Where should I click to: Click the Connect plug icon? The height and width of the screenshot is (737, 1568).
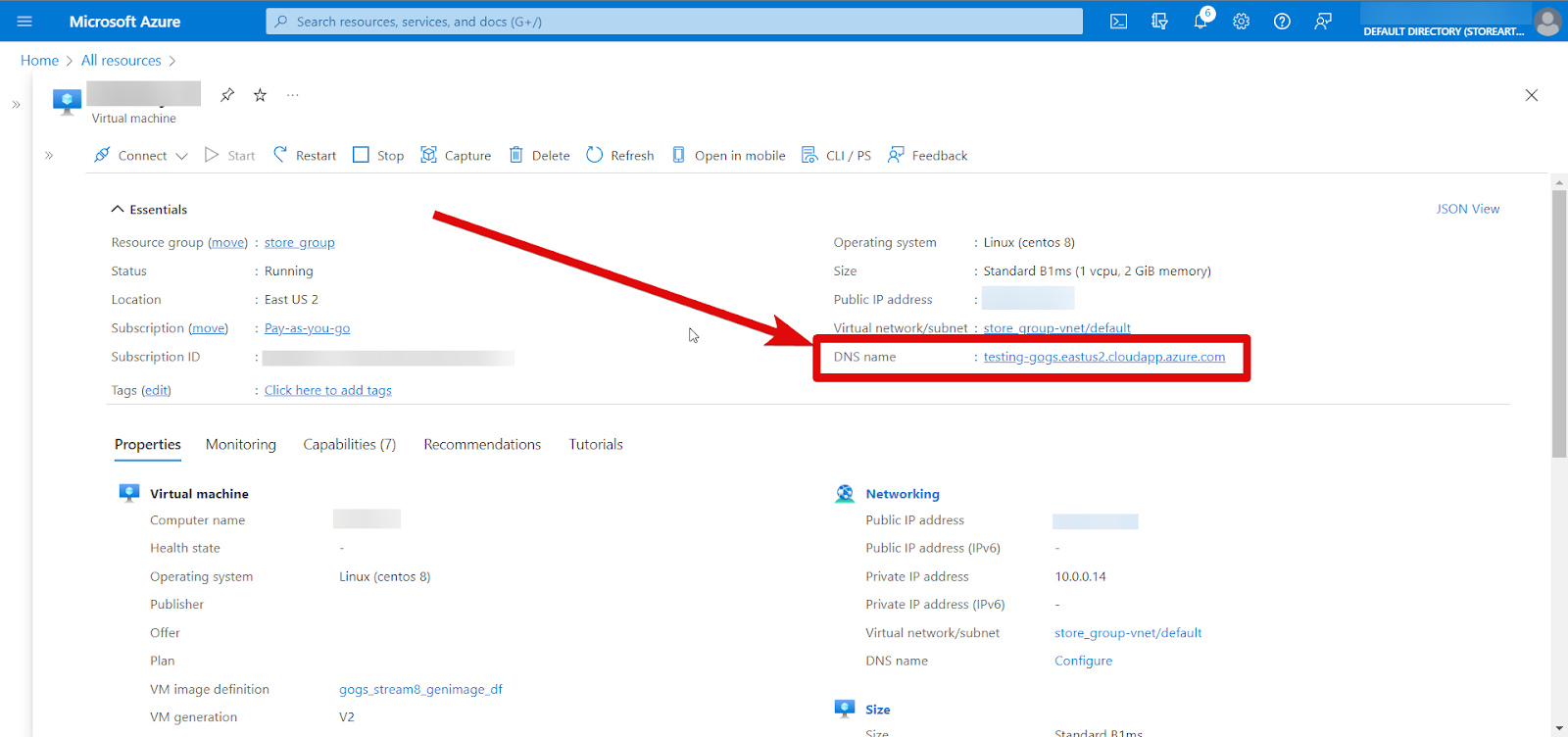pyautogui.click(x=102, y=155)
